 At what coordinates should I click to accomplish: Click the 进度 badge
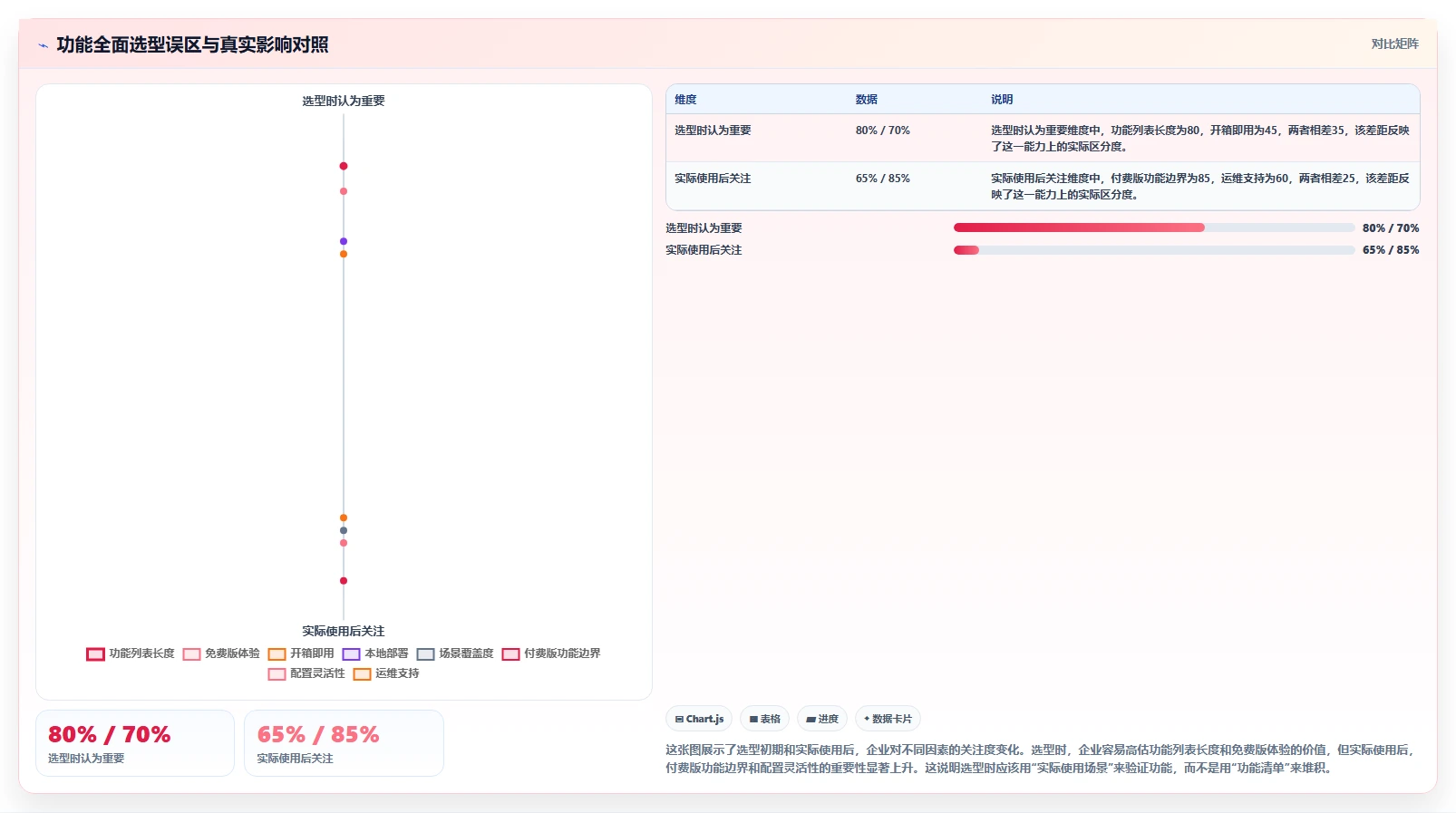pos(822,719)
